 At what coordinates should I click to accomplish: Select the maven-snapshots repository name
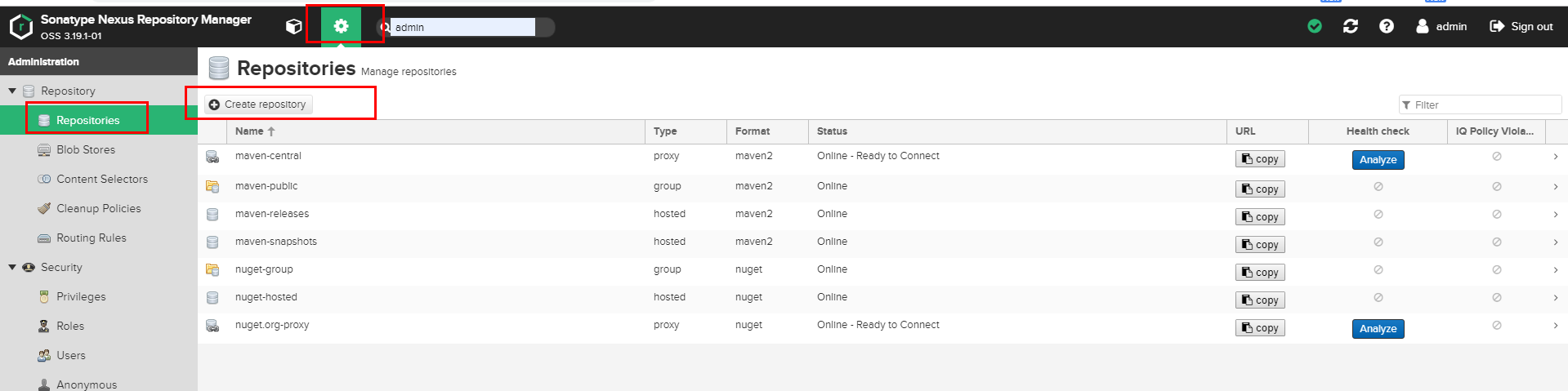276,242
